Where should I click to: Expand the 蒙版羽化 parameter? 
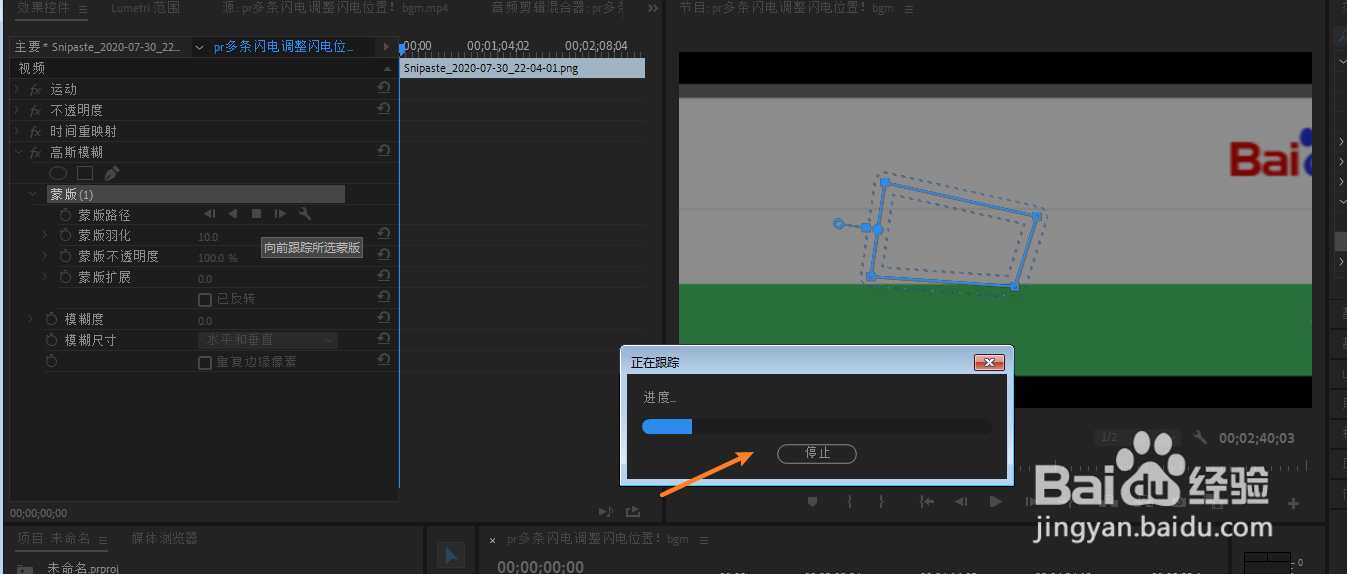(44, 235)
